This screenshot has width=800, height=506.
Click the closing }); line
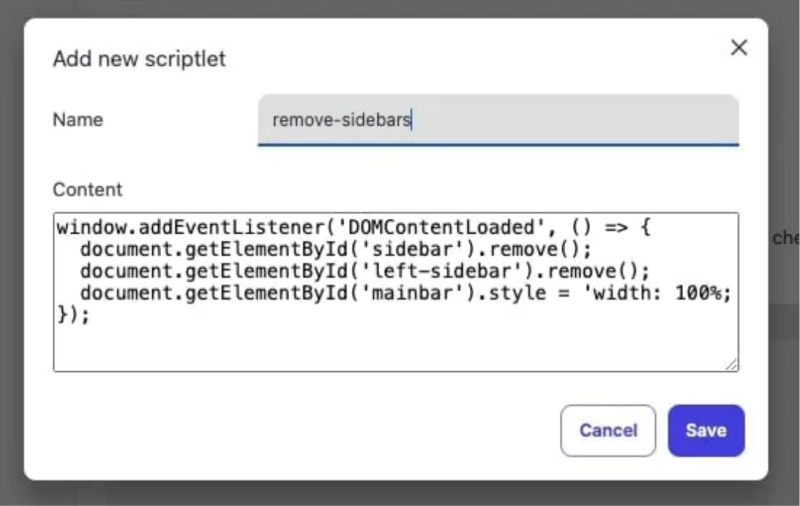pyautogui.click(x=73, y=315)
